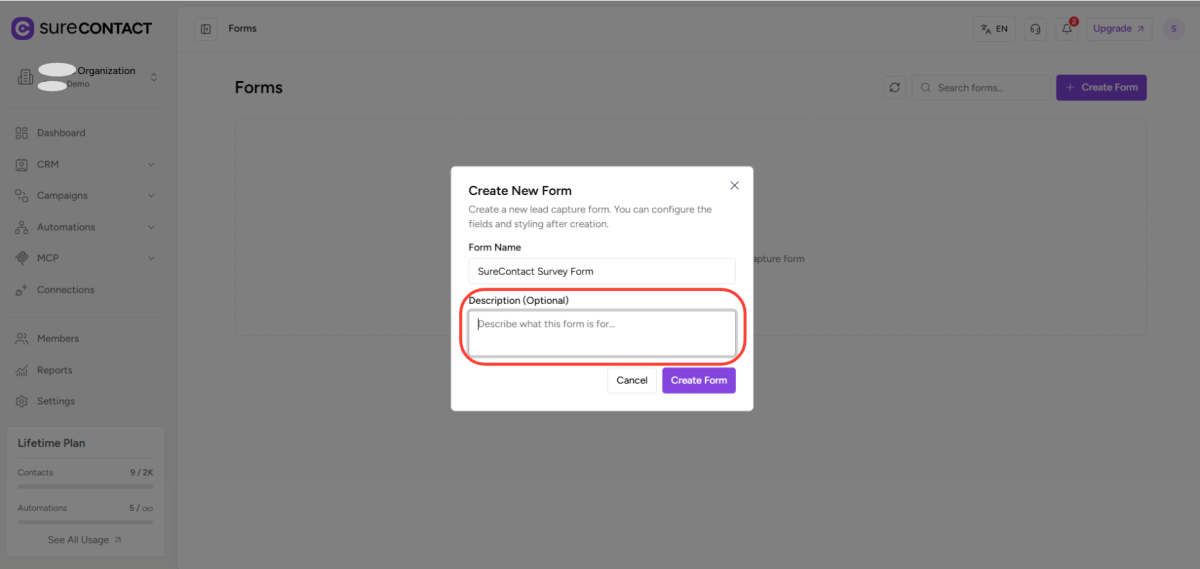Expand the Automations chevron
This screenshot has height=569, width=1200.
[151, 227]
